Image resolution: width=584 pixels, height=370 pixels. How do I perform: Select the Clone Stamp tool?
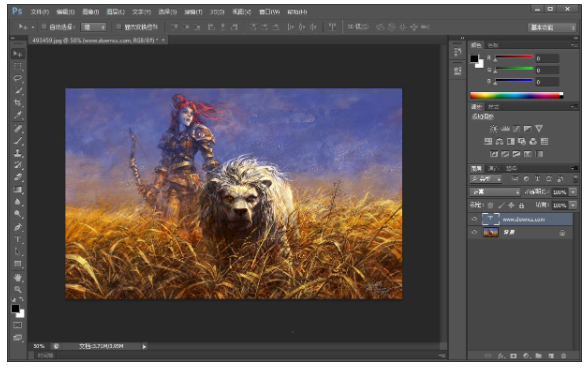tap(18, 153)
